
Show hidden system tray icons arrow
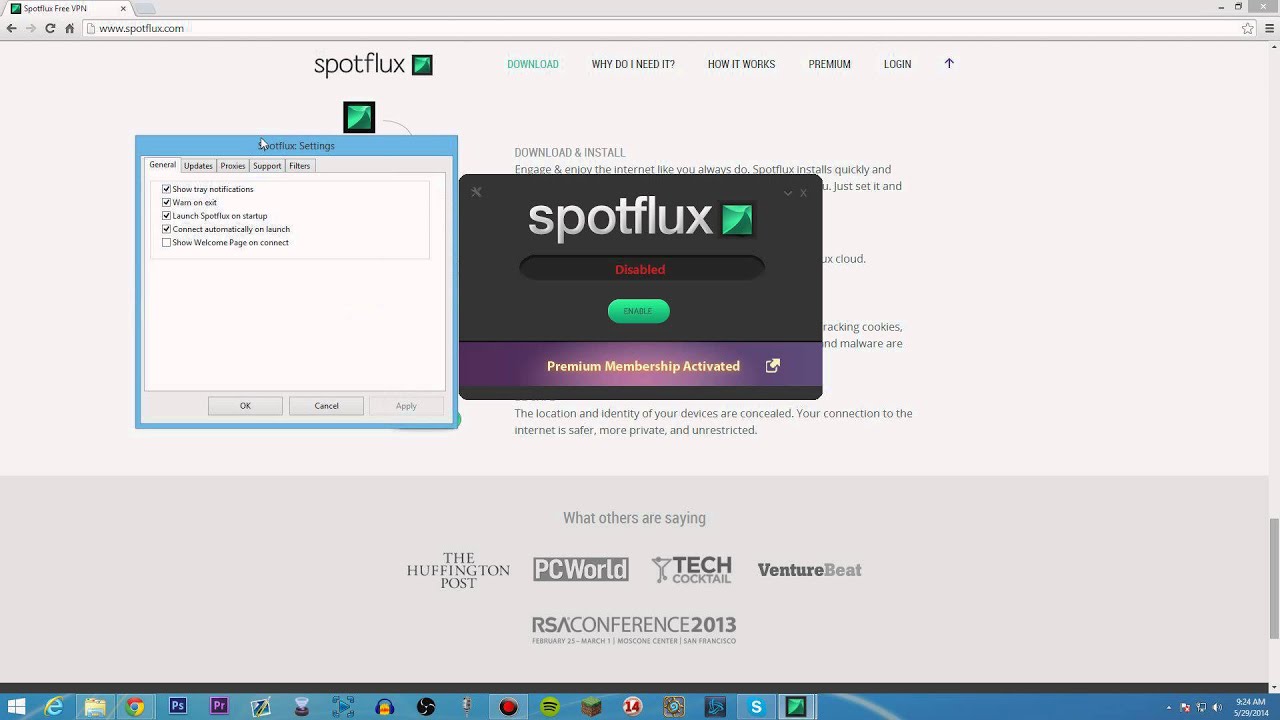(x=1168, y=707)
